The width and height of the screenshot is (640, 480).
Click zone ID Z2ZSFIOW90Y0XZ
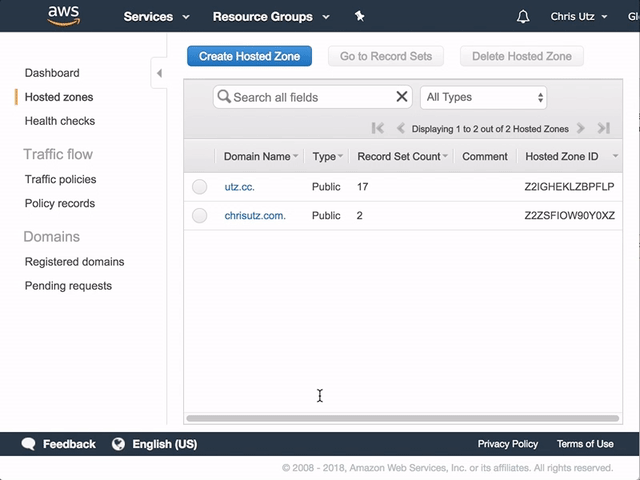coord(569,215)
